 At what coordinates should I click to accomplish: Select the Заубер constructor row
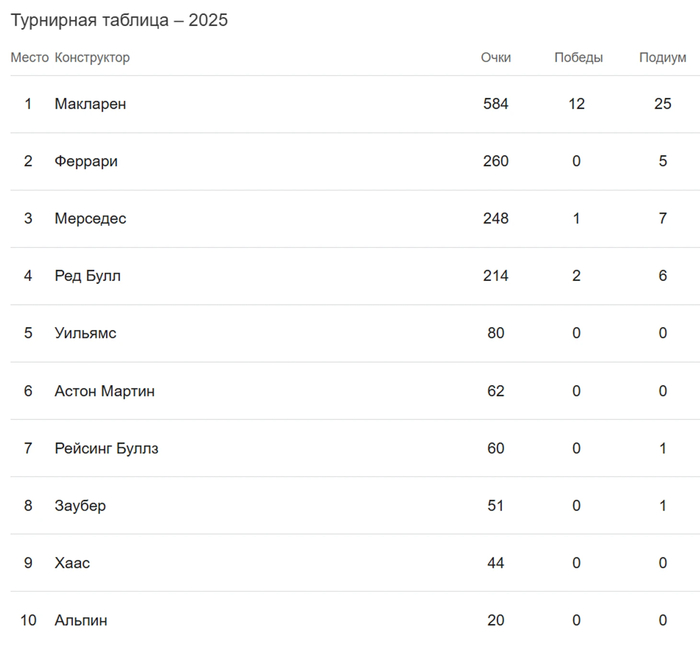point(80,506)
